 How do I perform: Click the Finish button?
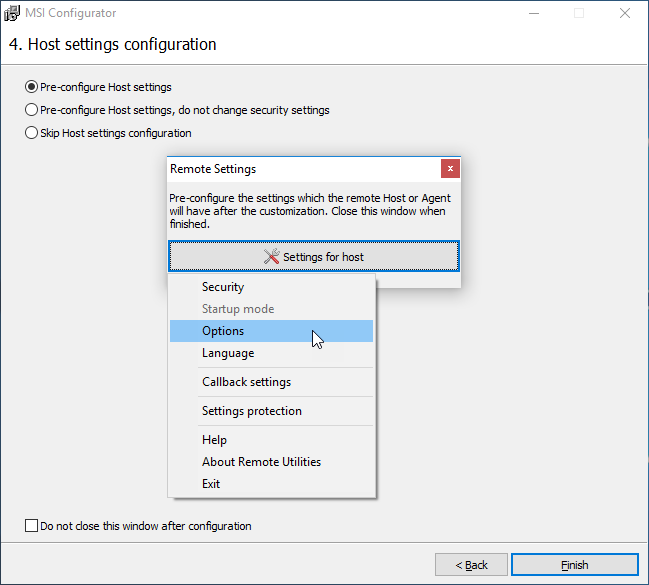[575, 565]
